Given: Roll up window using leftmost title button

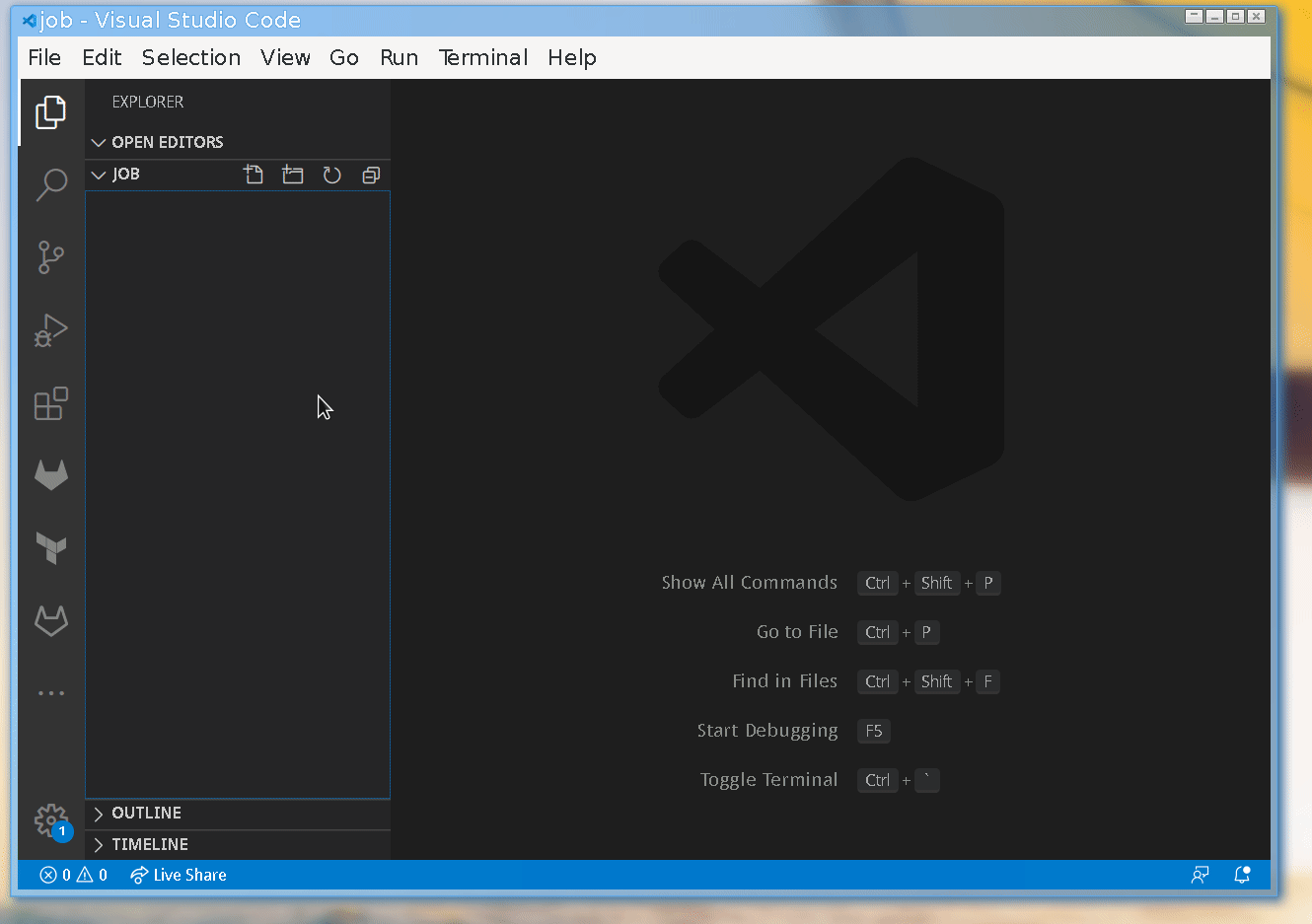Looking at the screenshot, I should [1195, 16].
